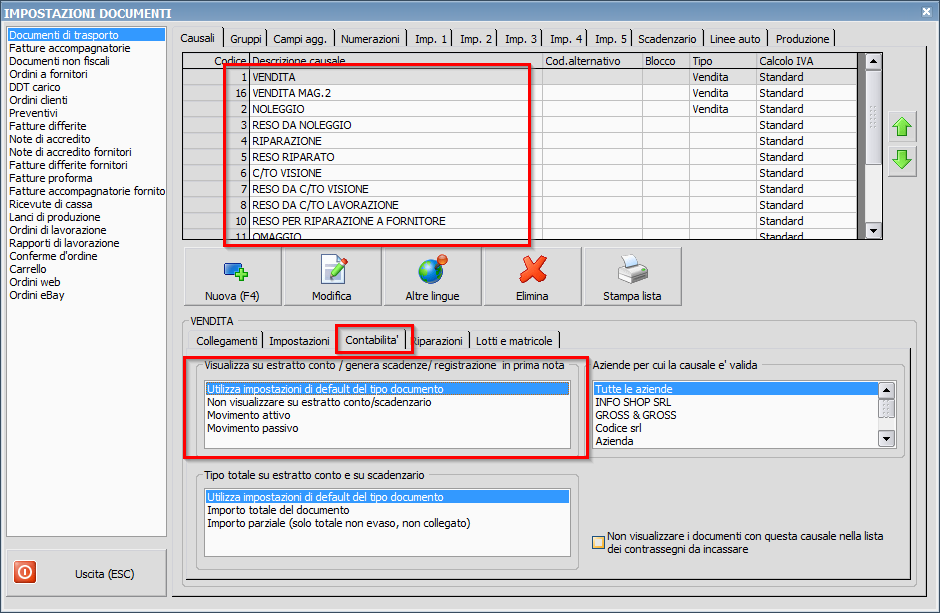This screenshot has width=940, height=613.
Task: Switch to the Riparazioni sub-tab
Action: (439, 341)
